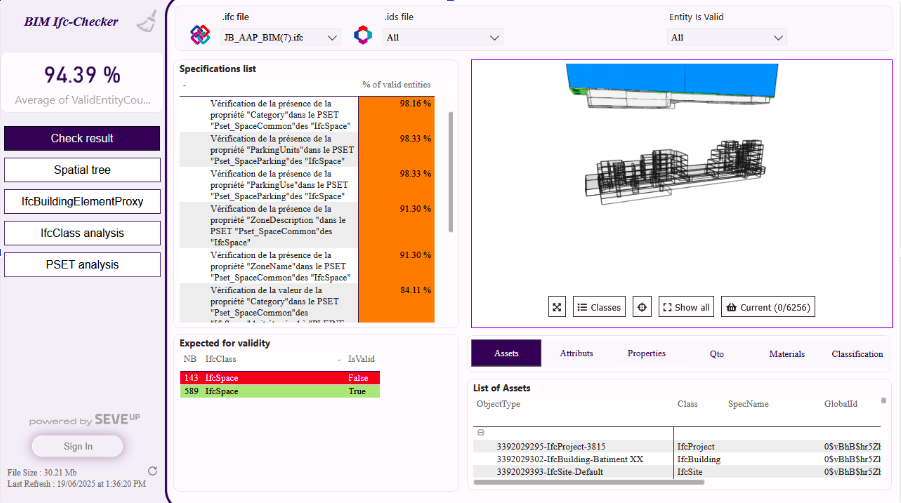901x503 pixels.
Task: Select the red IfcSpace False row
Action: (280, 378)
